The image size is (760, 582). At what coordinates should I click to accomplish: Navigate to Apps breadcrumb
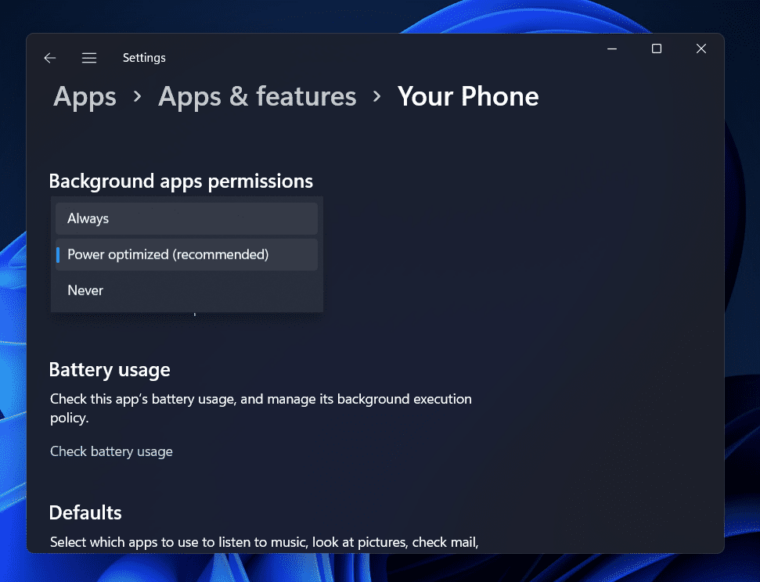click(85, 96)
